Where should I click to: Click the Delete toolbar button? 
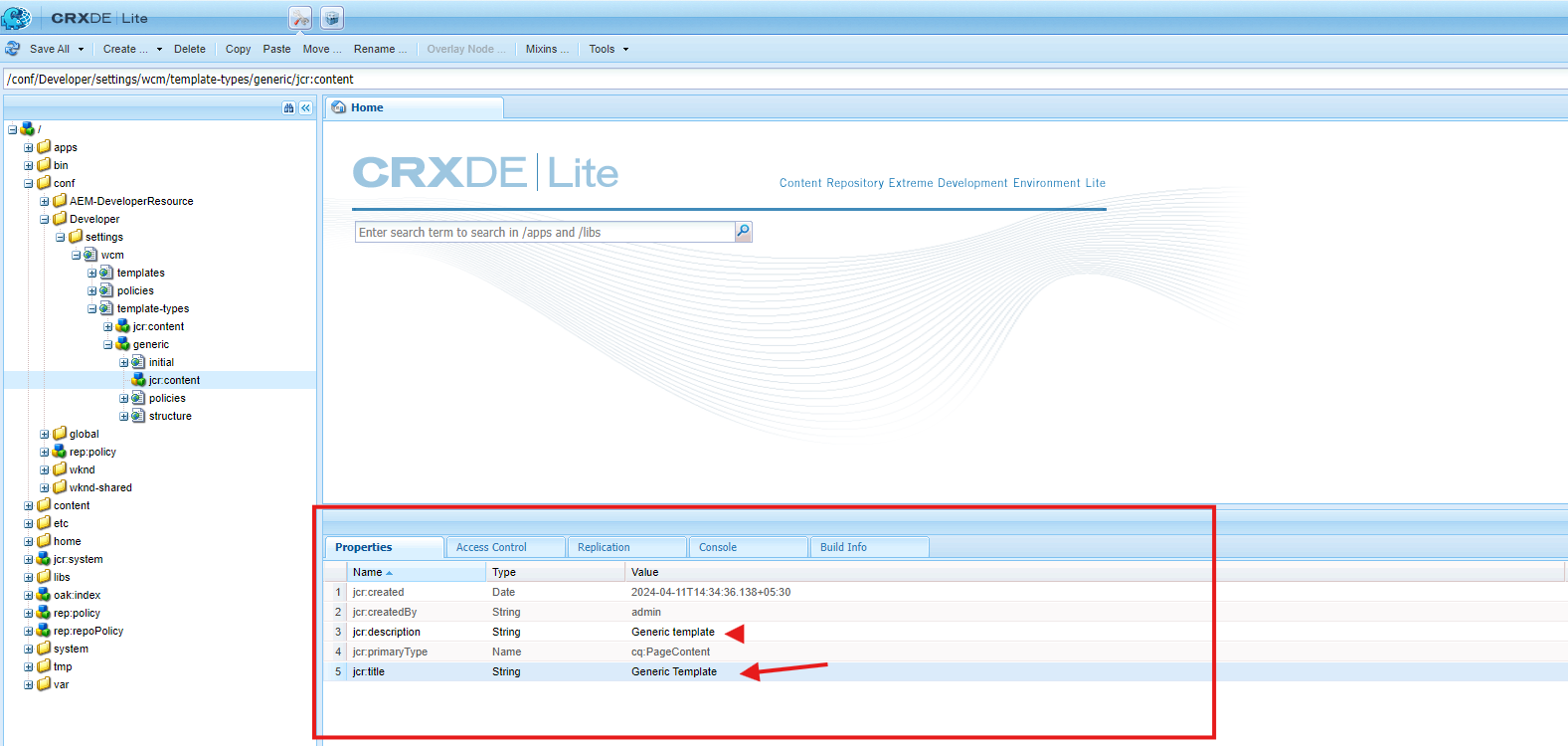pyautogui.click(x=189, y=49)
